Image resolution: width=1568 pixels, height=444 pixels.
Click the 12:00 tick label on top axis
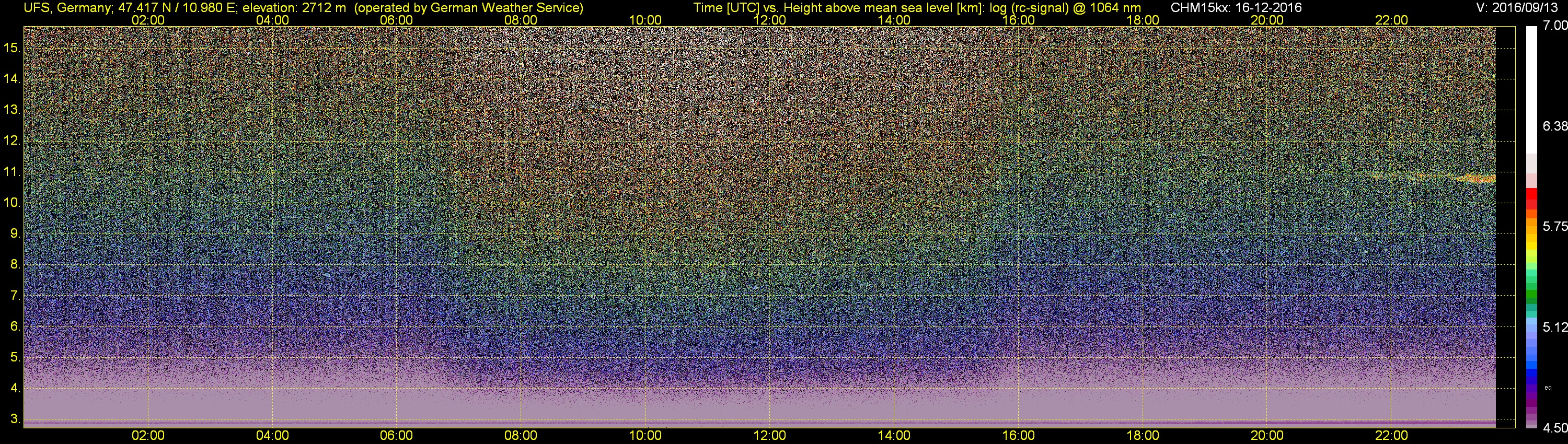[769, 20]
